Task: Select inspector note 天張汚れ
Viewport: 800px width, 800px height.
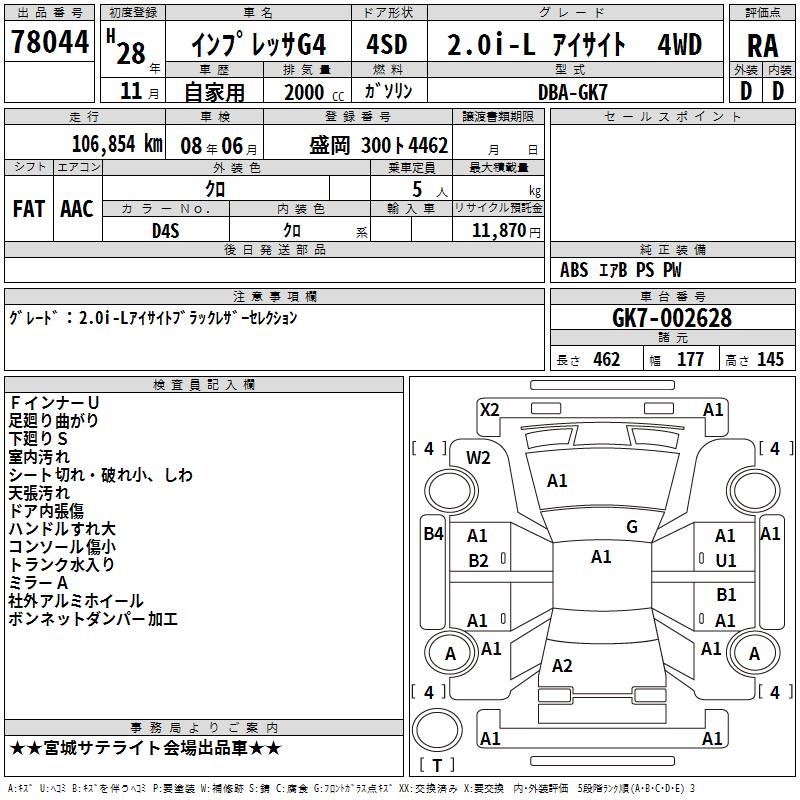Action: (x=39, y=493)
